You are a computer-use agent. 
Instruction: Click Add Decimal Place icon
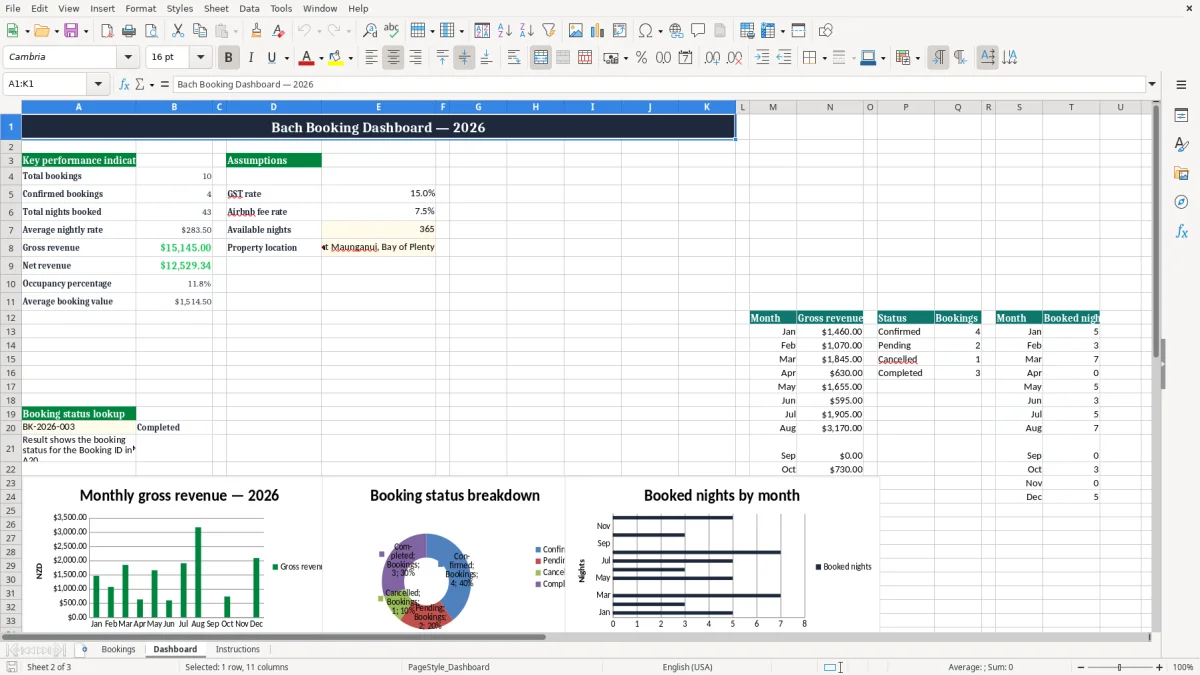[x=713, y=58]
